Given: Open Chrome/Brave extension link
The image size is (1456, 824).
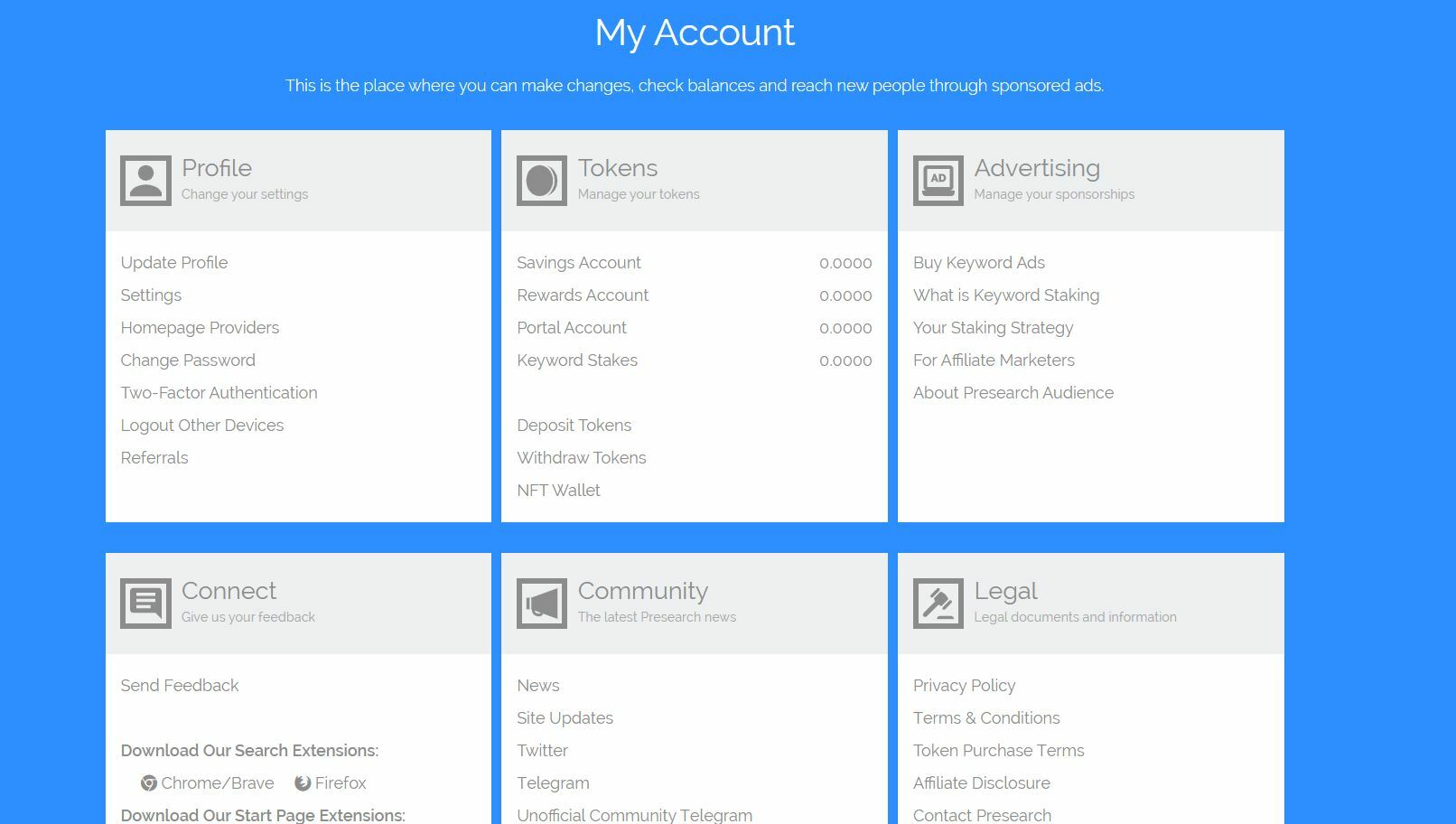Looking at the screenshot, I should (218, 783).
